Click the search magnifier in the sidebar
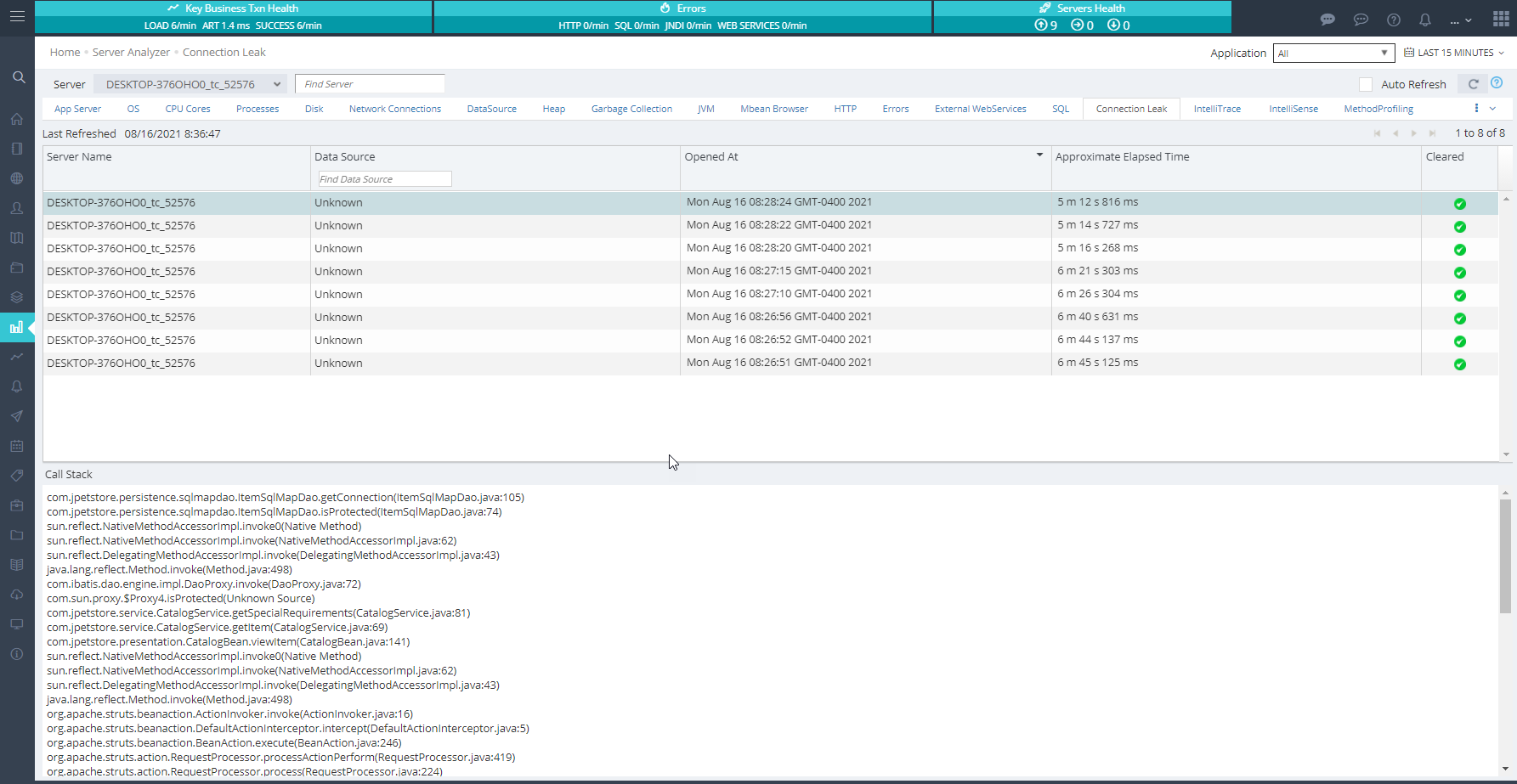The image size is (1517, 784). click(18, 77)
